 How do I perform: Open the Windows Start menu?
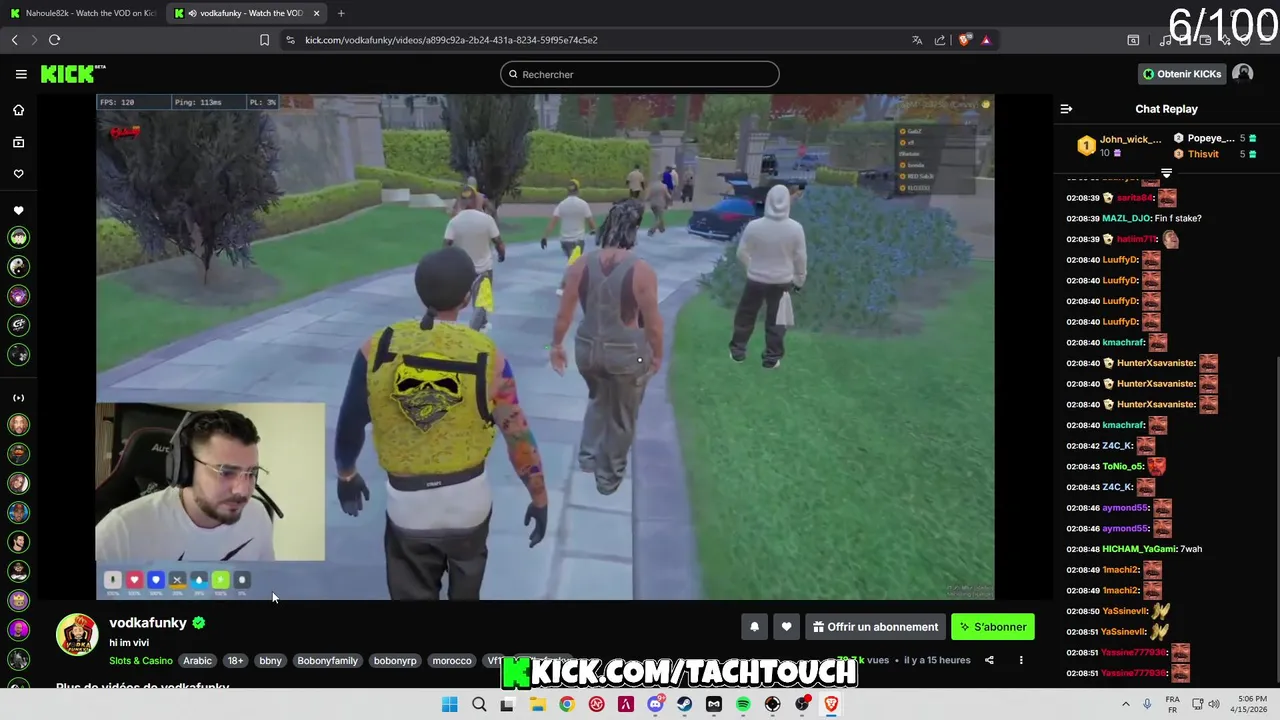pyautogui.click(x=450, y=704)
